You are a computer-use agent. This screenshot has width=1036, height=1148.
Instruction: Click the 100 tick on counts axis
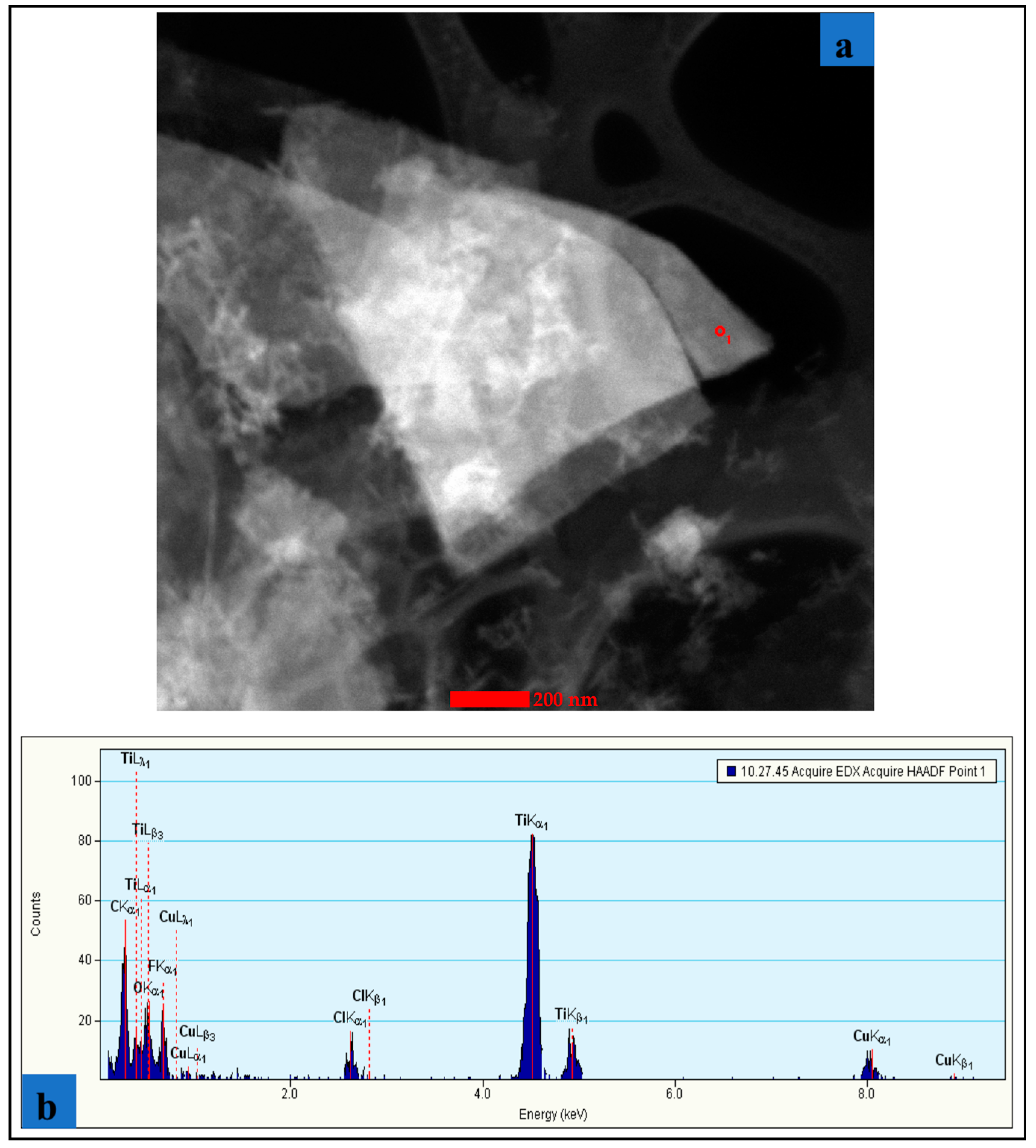pyautogui.click(x=81, y=781)
